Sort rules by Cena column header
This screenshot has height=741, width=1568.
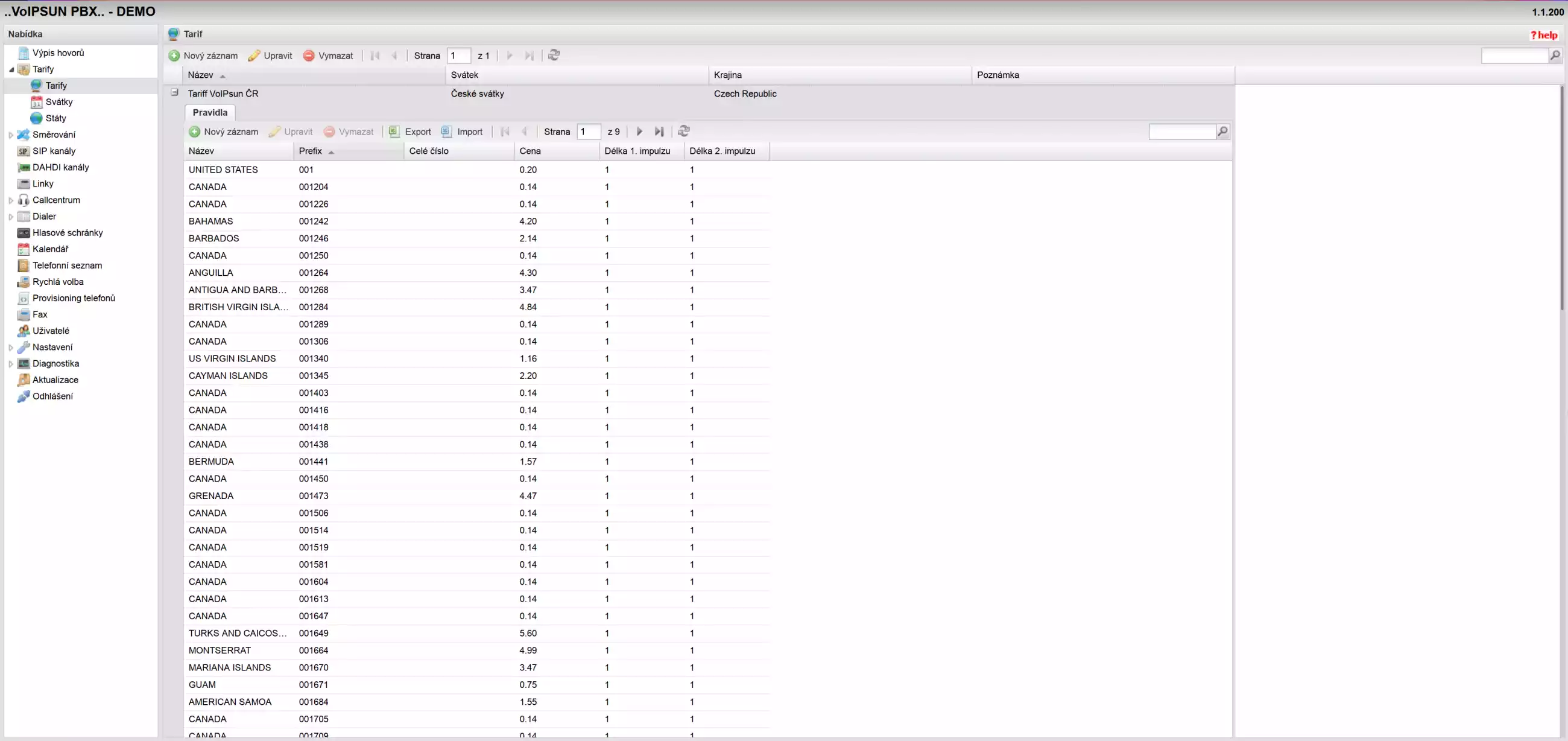[557, 151]
